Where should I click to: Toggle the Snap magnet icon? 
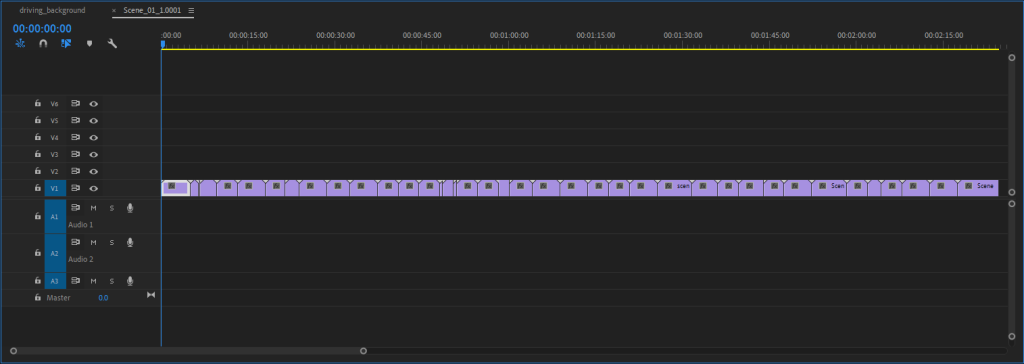point(43,44)
